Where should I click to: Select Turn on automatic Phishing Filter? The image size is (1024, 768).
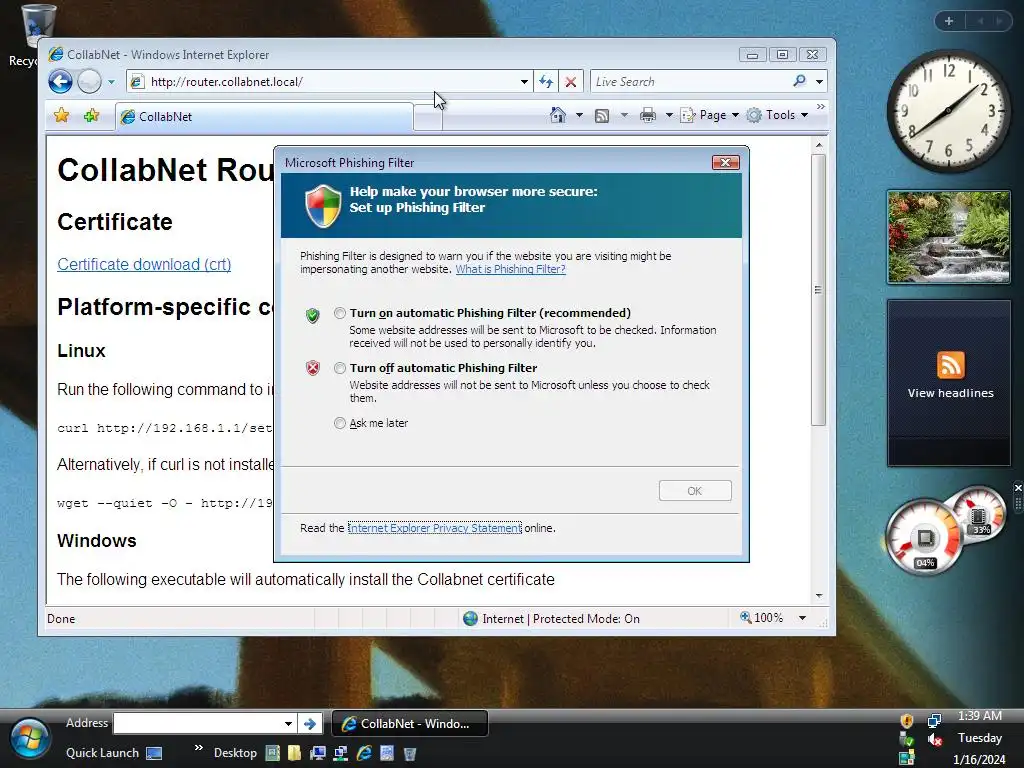340,313
